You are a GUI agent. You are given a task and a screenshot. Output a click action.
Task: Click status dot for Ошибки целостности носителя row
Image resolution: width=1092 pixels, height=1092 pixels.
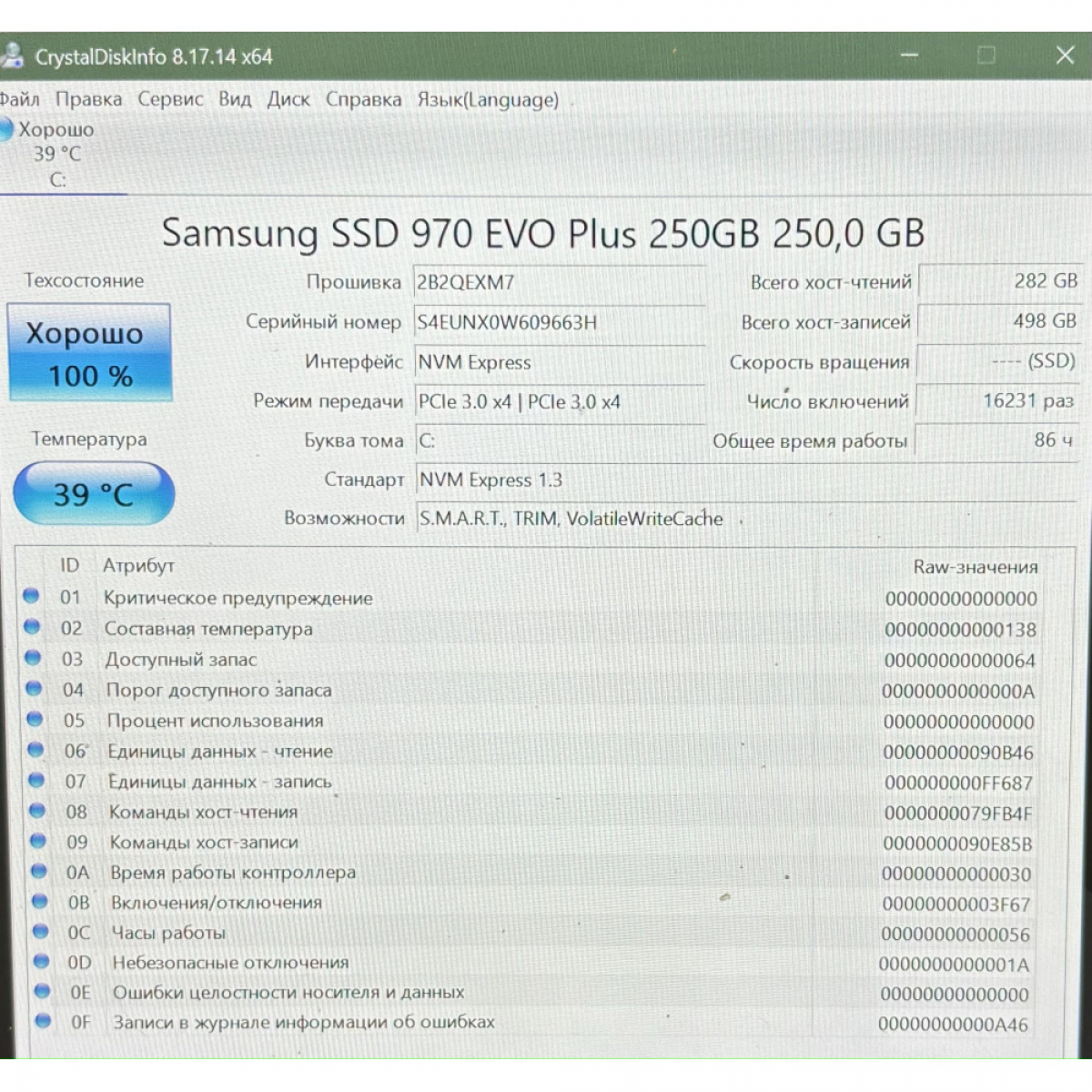(x=43, y=991)
